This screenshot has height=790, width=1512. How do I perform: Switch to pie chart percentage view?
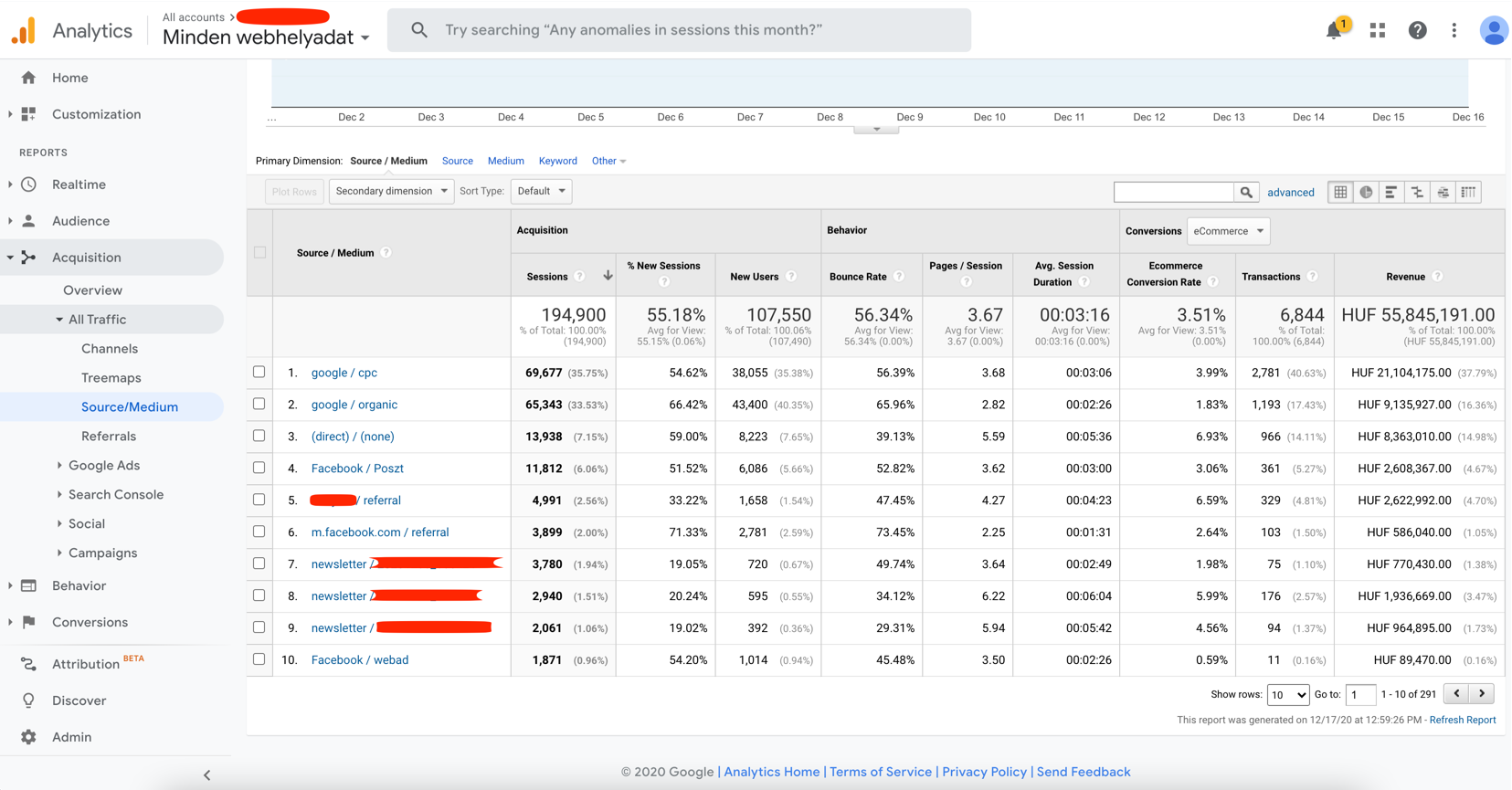1366,192
